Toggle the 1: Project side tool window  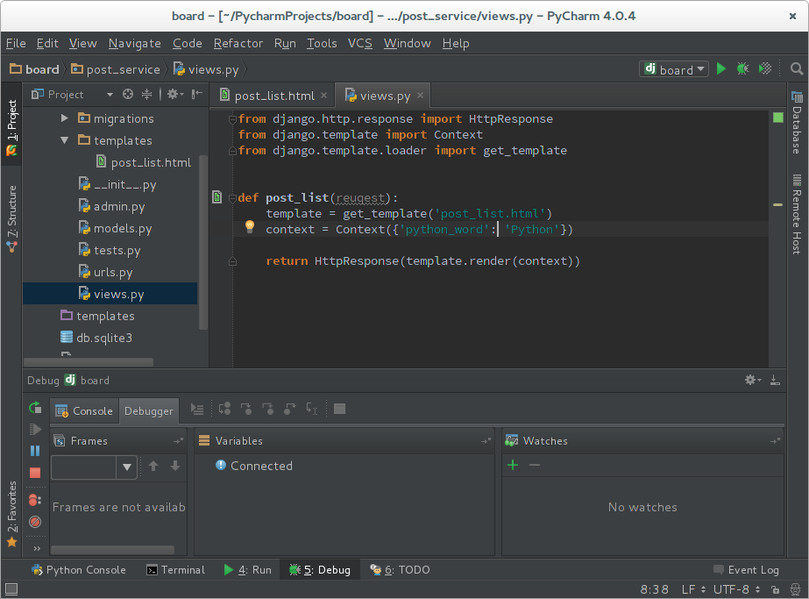tap(11, 128)
